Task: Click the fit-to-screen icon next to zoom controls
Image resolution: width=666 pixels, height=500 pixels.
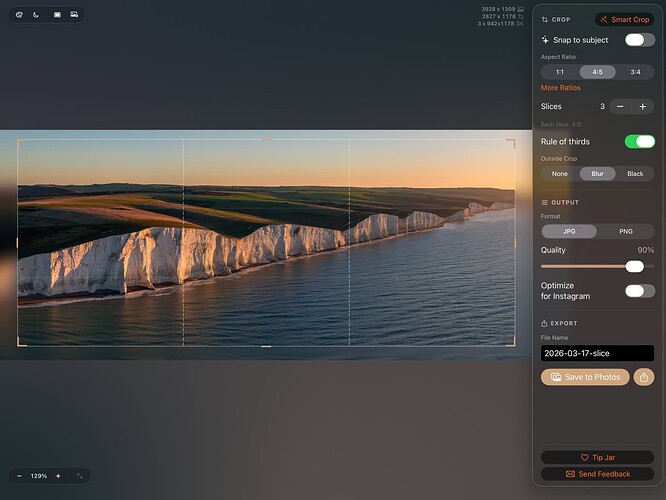Action: 80,476
